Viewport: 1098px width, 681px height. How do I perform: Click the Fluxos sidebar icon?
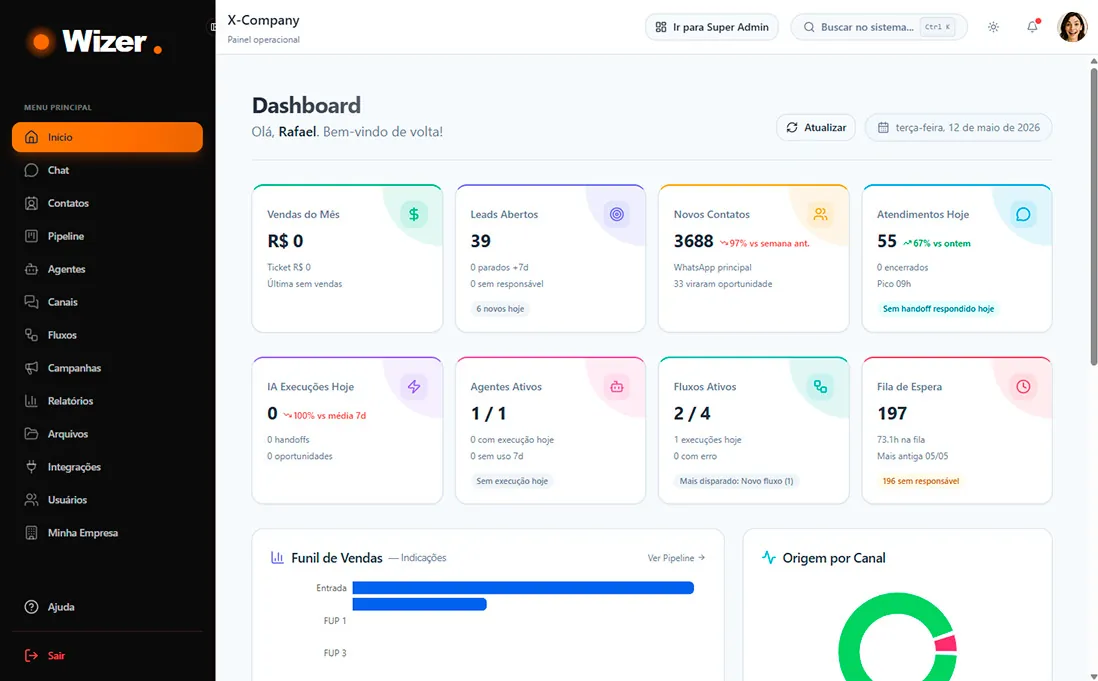[32, 335]
